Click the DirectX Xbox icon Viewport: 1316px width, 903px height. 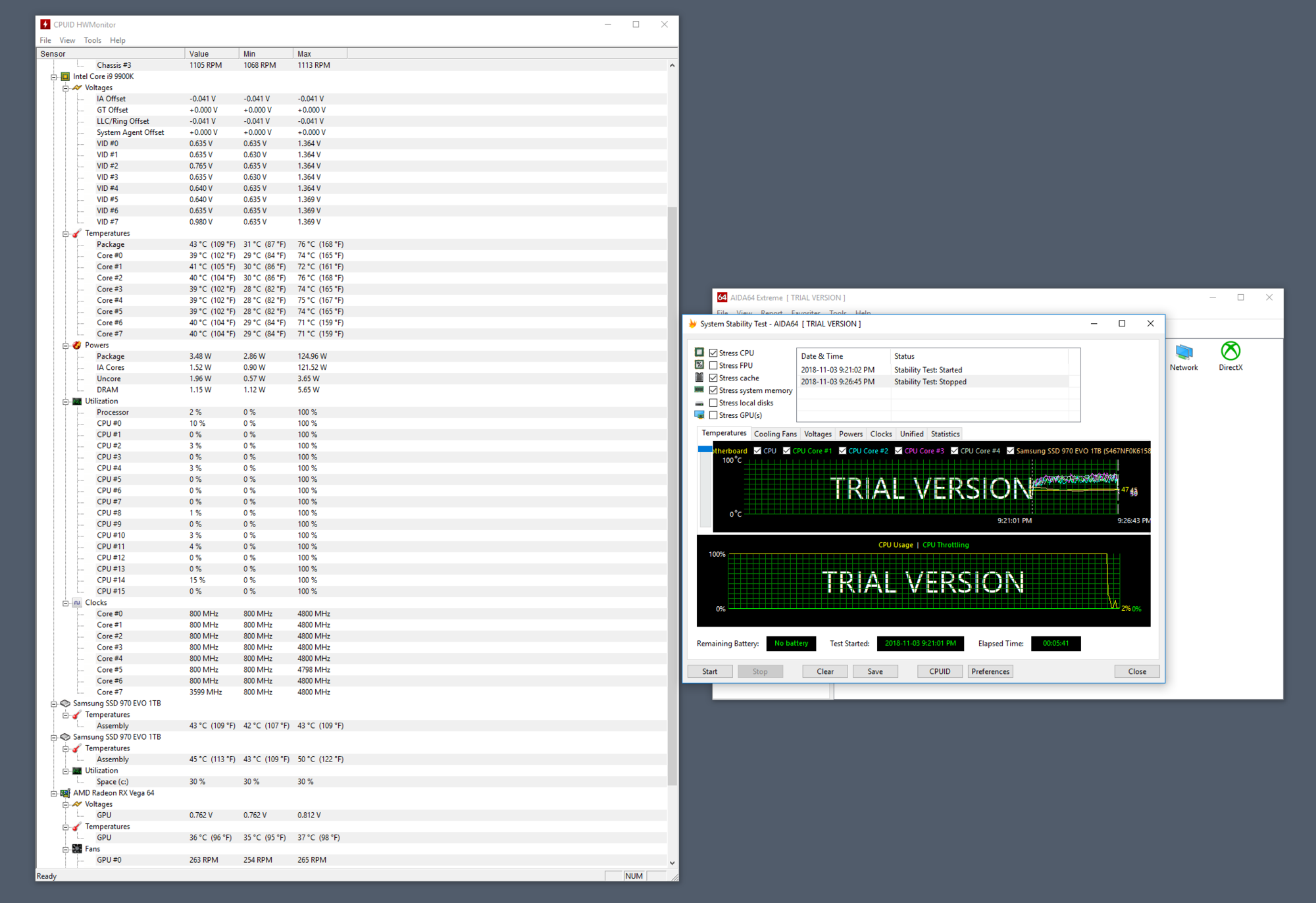click(1230, 351)
